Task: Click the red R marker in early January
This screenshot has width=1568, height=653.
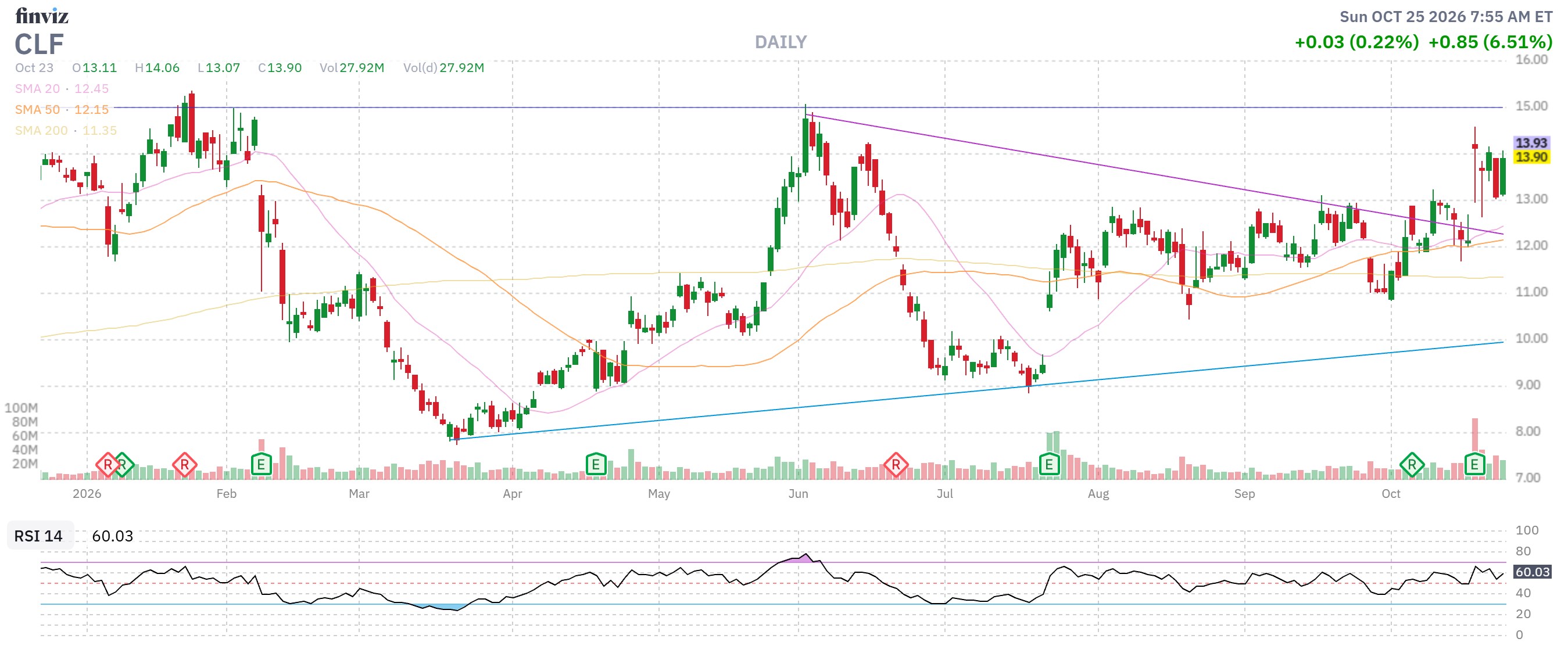Action: [108, 465]
